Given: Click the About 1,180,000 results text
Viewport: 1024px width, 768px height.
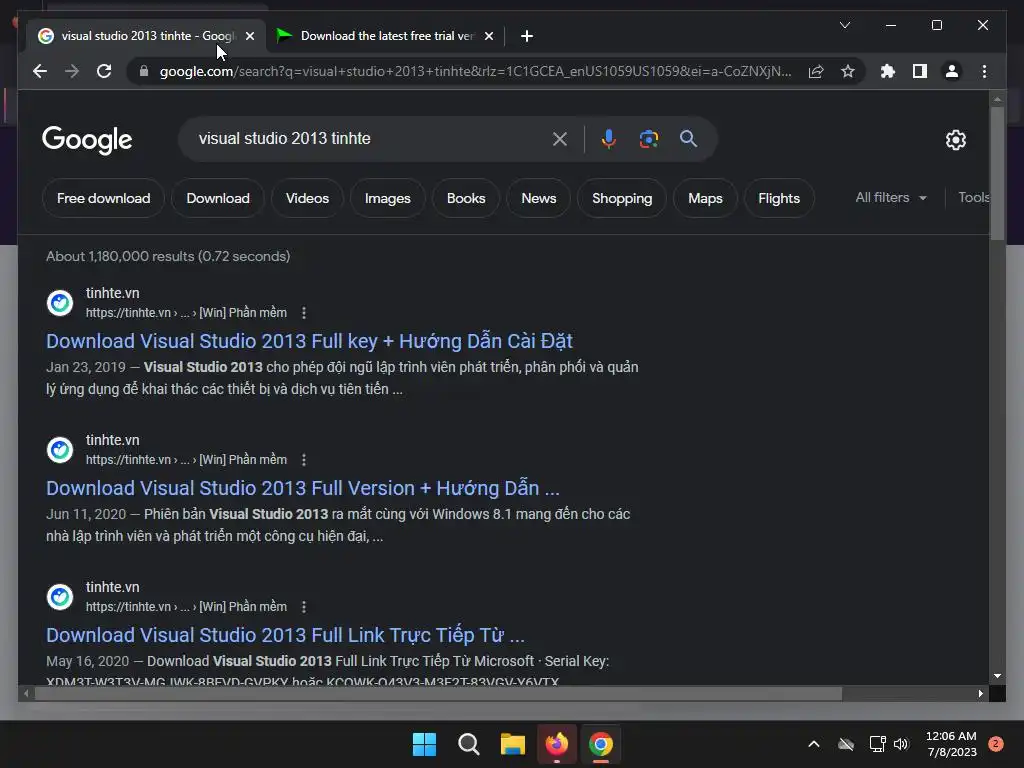Looking at the screenshot, I should click(168, 256).
